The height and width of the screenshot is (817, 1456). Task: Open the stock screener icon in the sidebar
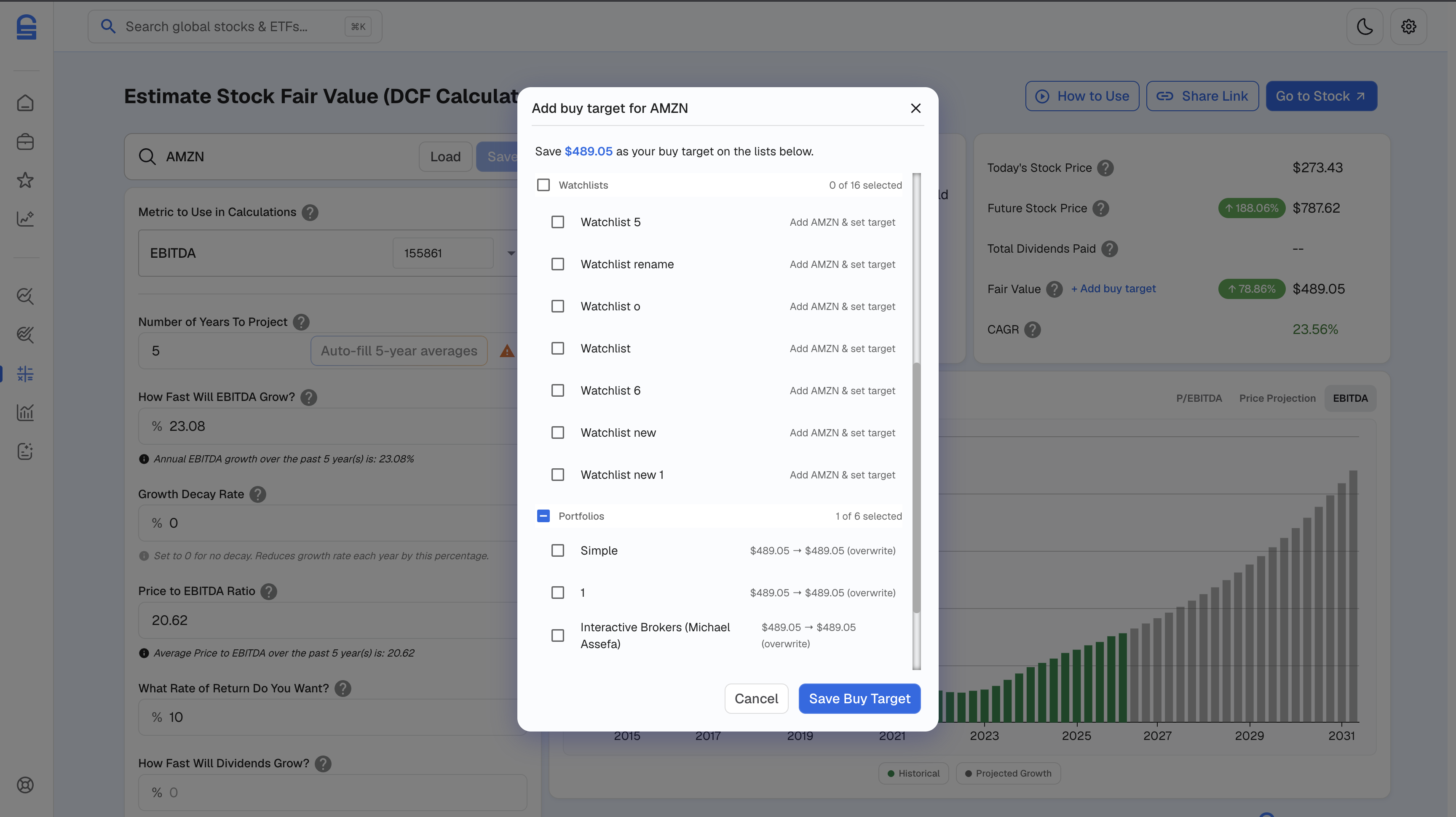25,296
